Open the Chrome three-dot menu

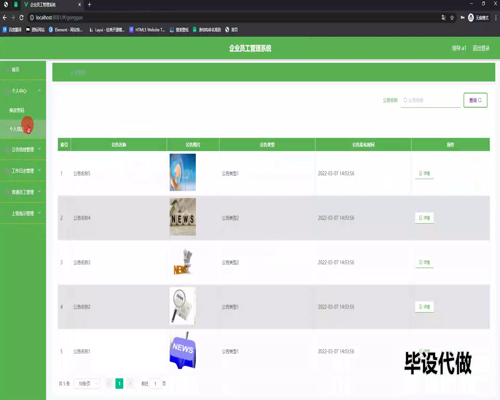point(496,18)
